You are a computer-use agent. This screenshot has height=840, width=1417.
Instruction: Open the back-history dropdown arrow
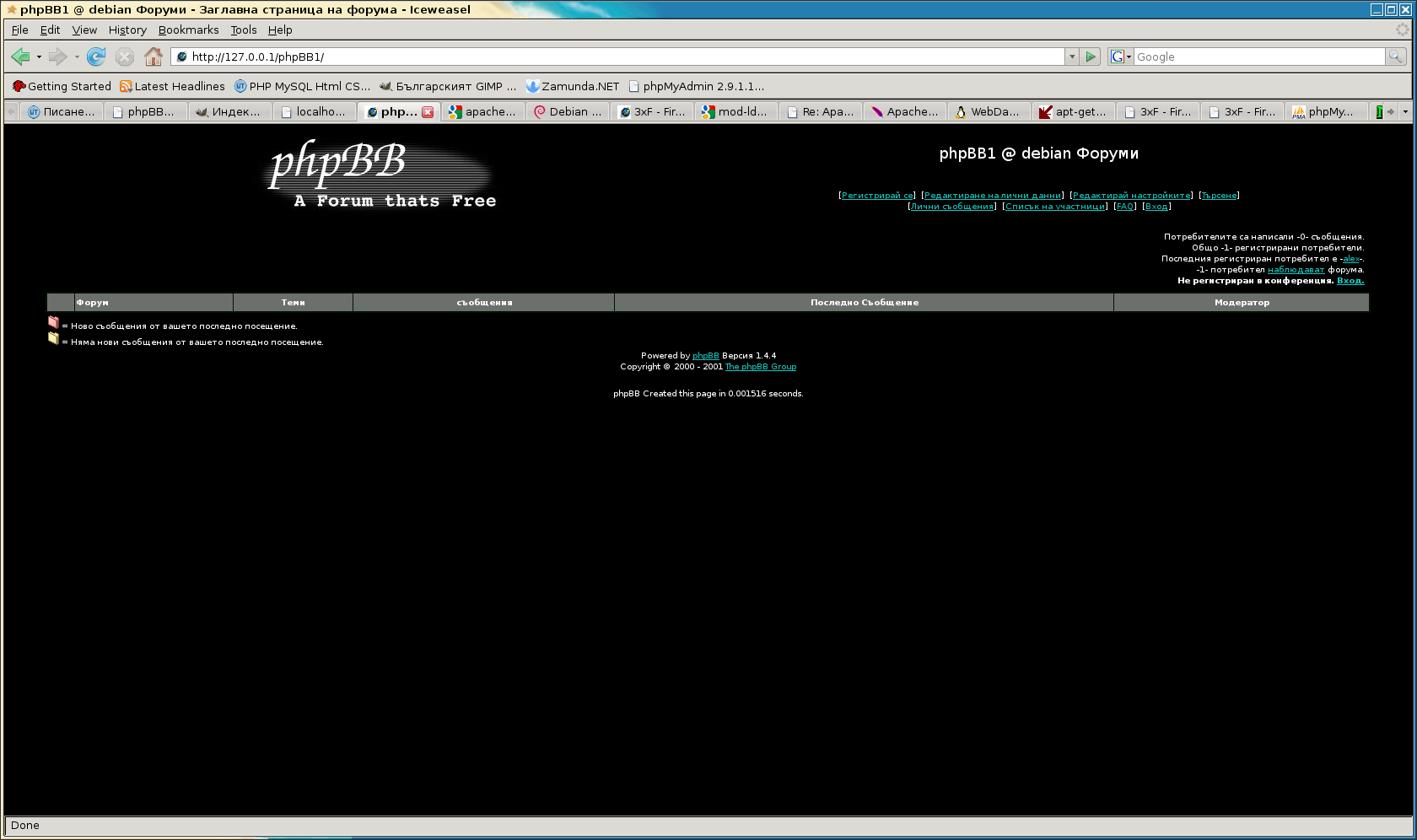(39, 57)
